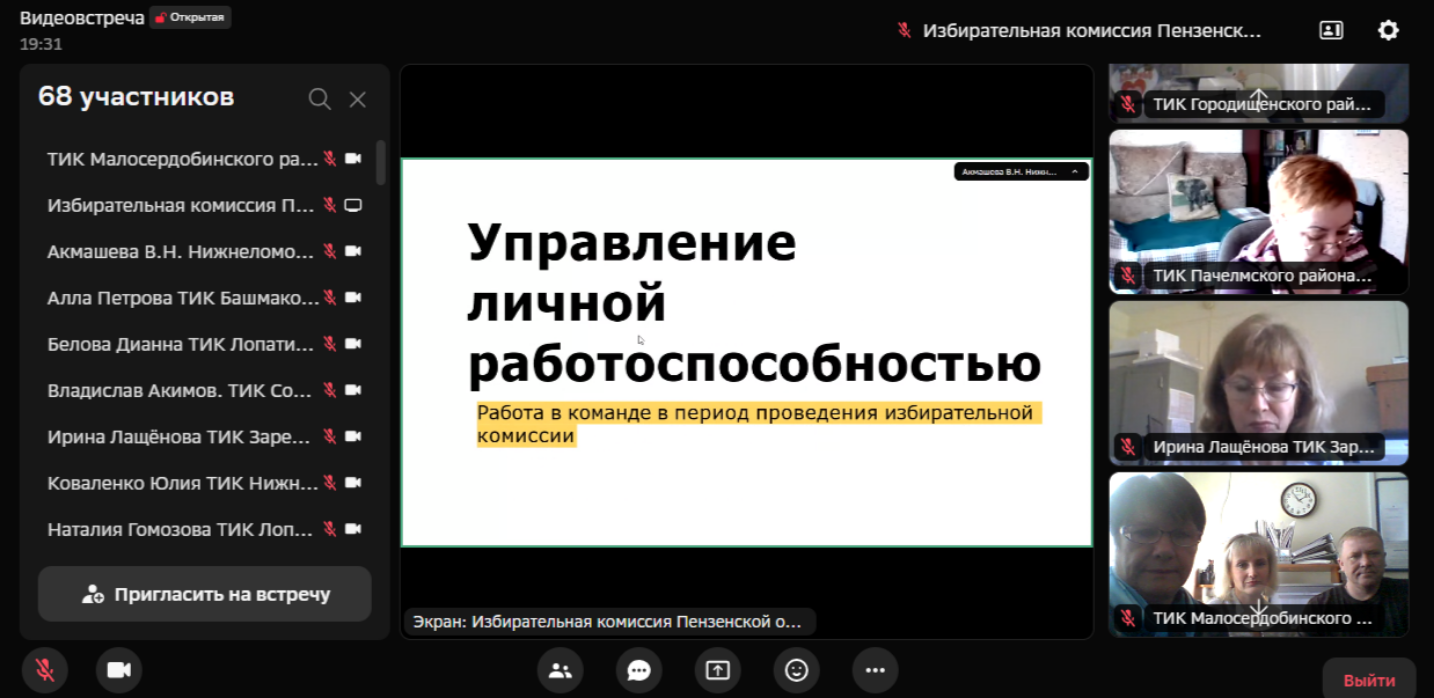Open the chat bubble button
Viewport: 1434px width, 698px height.
639,670
